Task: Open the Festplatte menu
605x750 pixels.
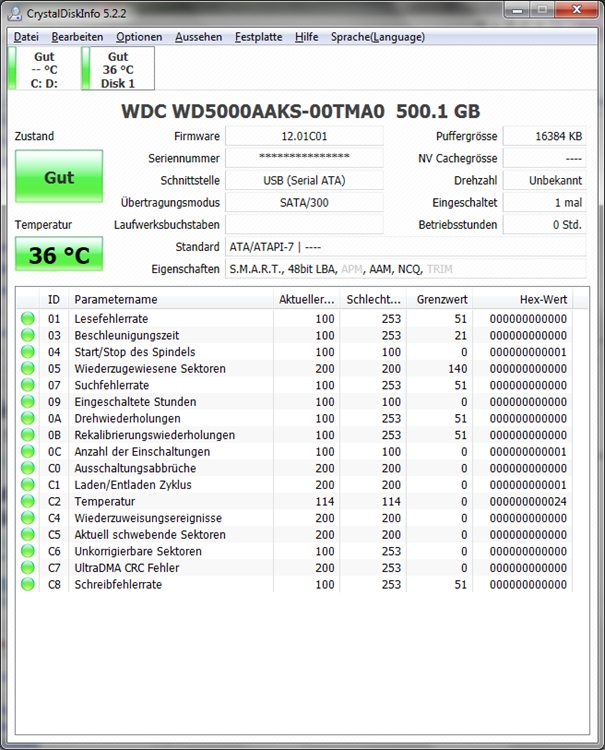Action: (x=258, y=37)
